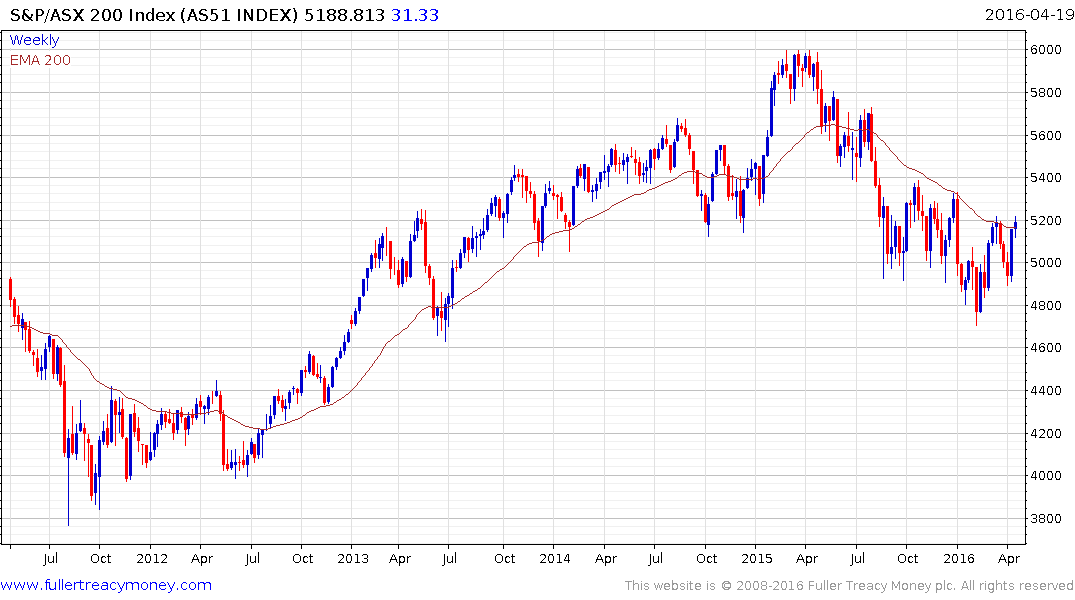The width and height of the screenshot is (1075, 600).
Task: Click the S&P/ASX 200 Index chart title
Action: coord(154,15)
